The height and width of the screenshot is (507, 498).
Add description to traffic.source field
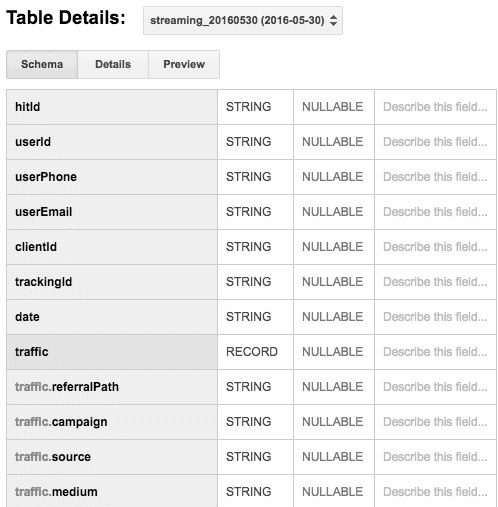(435, 457)
